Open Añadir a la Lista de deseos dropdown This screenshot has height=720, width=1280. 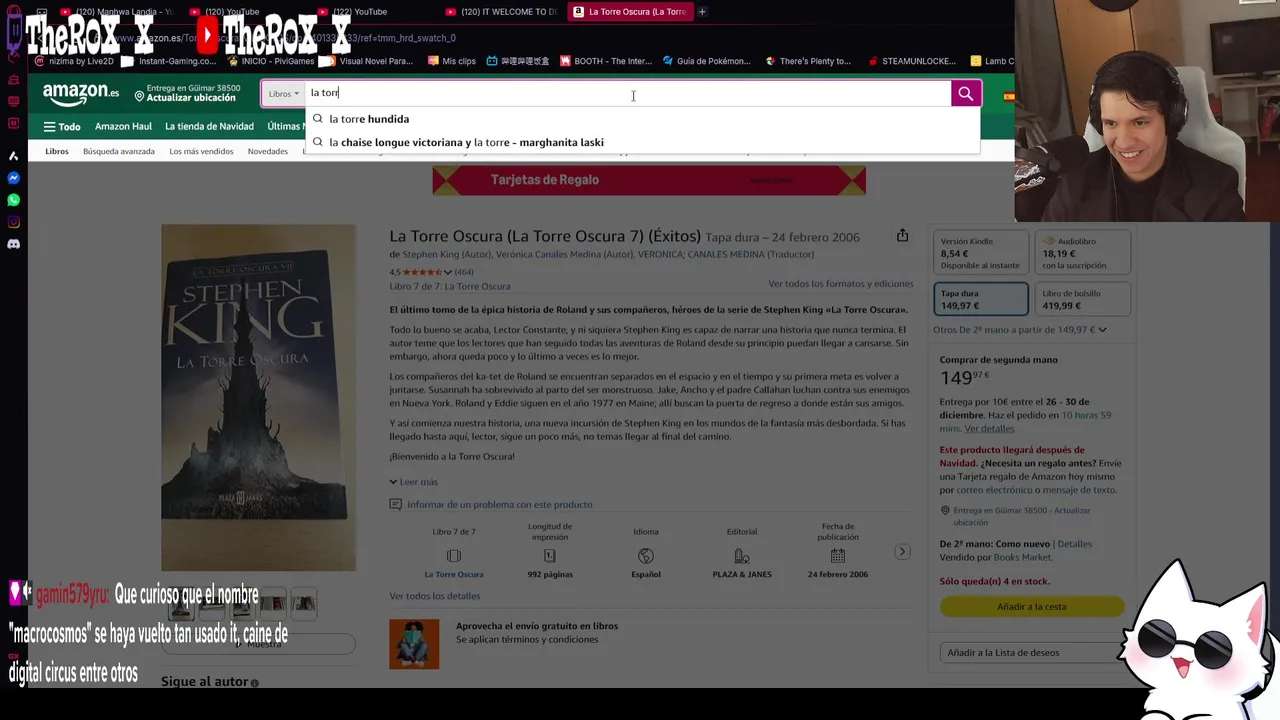[x=1032, y=652]
